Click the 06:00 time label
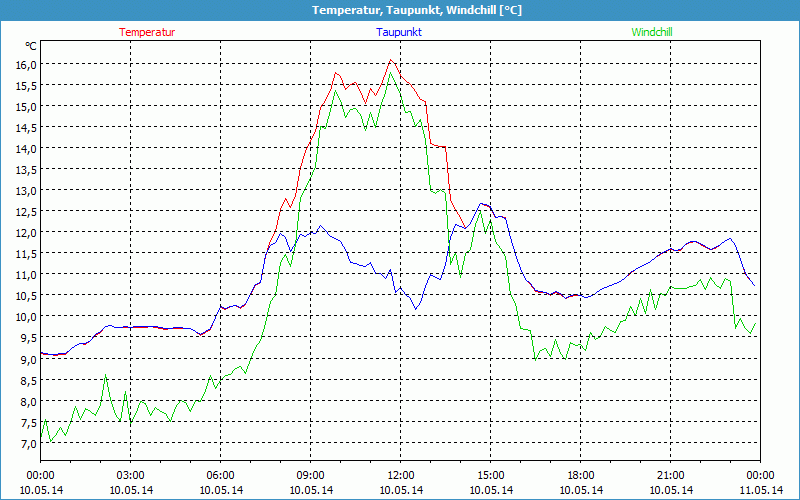The width and height of the screenshot is (800, 500). click(x=221, y=475)
